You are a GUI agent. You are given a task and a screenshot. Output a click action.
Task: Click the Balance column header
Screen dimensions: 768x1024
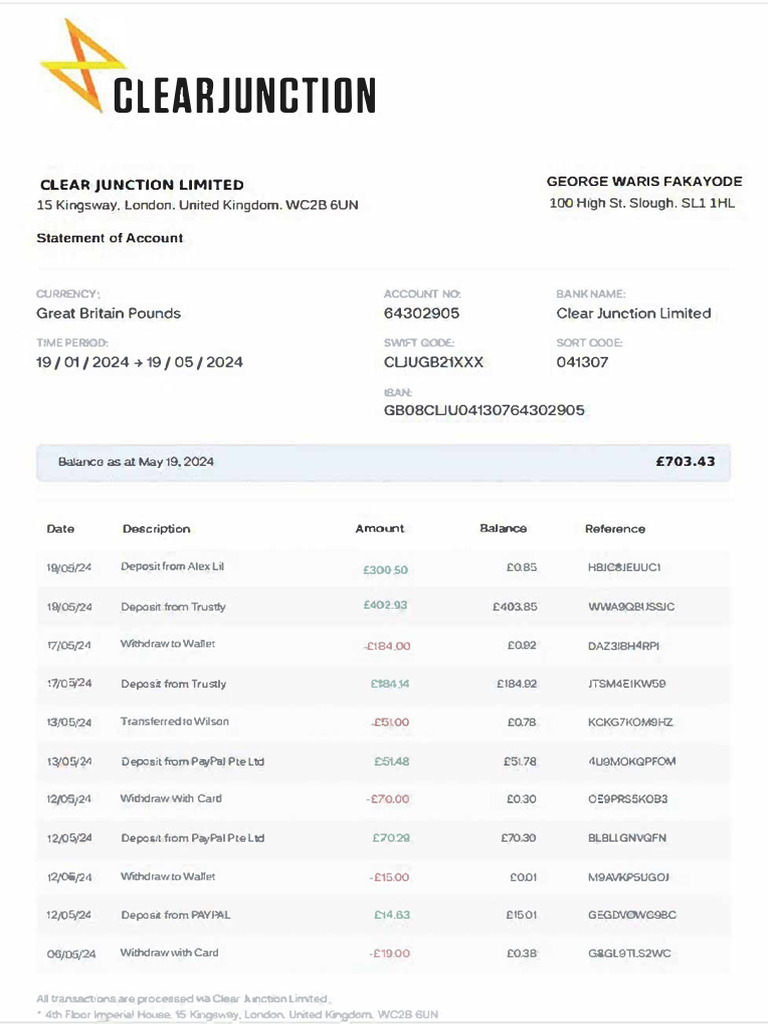click(503, 529)
